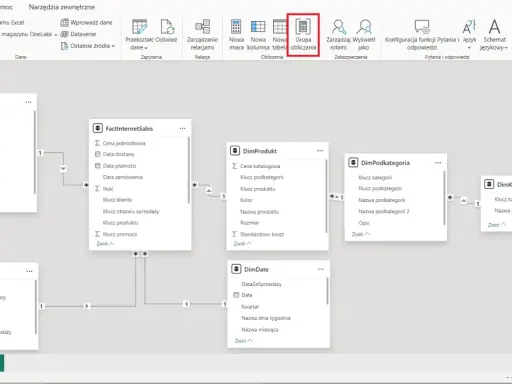Open Zarządzaj rolami security dialog
The height and width of the screenshot is (384, 512).
coord(338,35)
